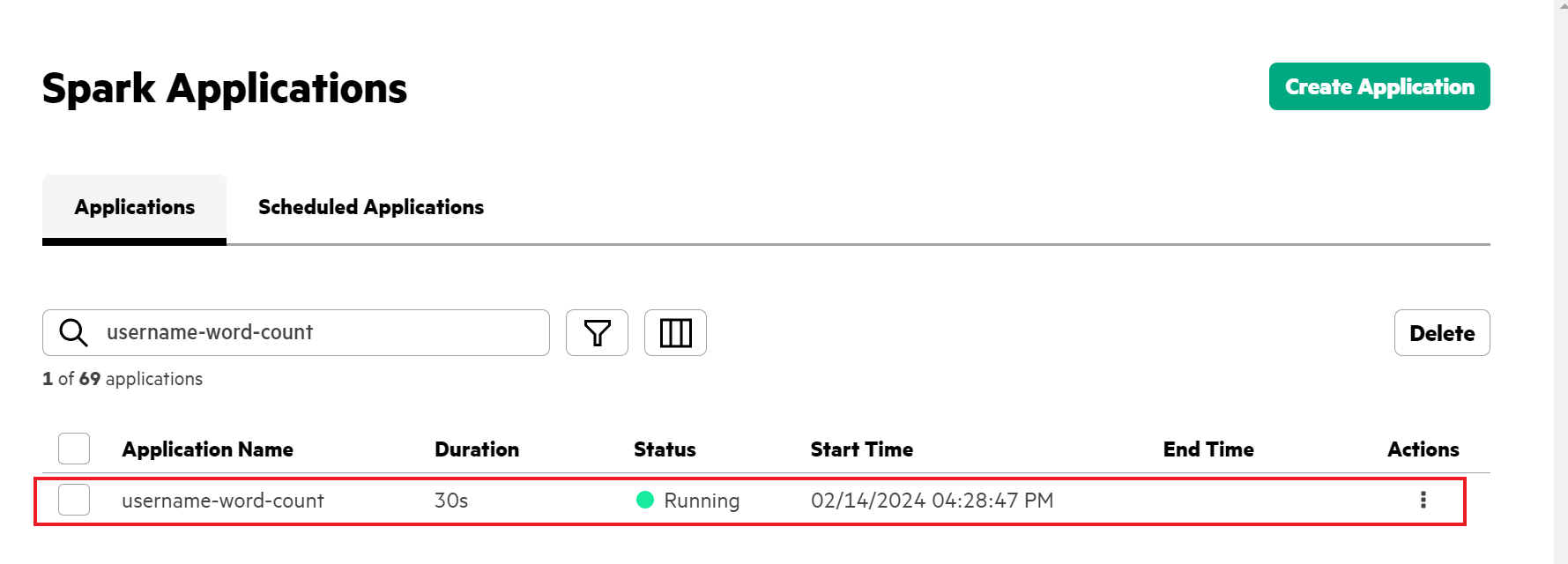Select the Applications tab
The image size is (1568, 564).
tap(135, 208)
